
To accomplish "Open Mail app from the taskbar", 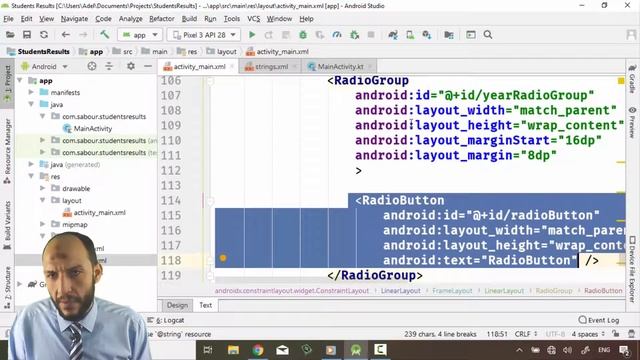I will coord(282,350).
